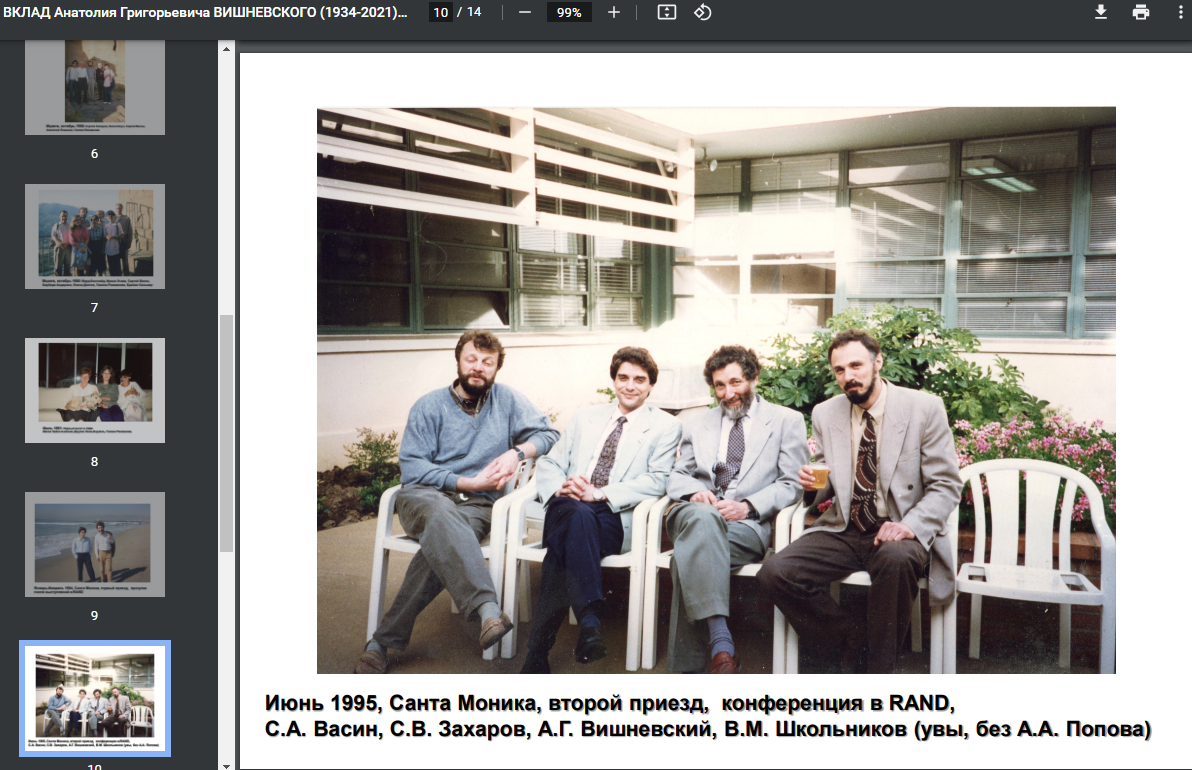1192x770 pixels.
Task: Click the sidebar scroll down arrow
Action: point(226,764)
